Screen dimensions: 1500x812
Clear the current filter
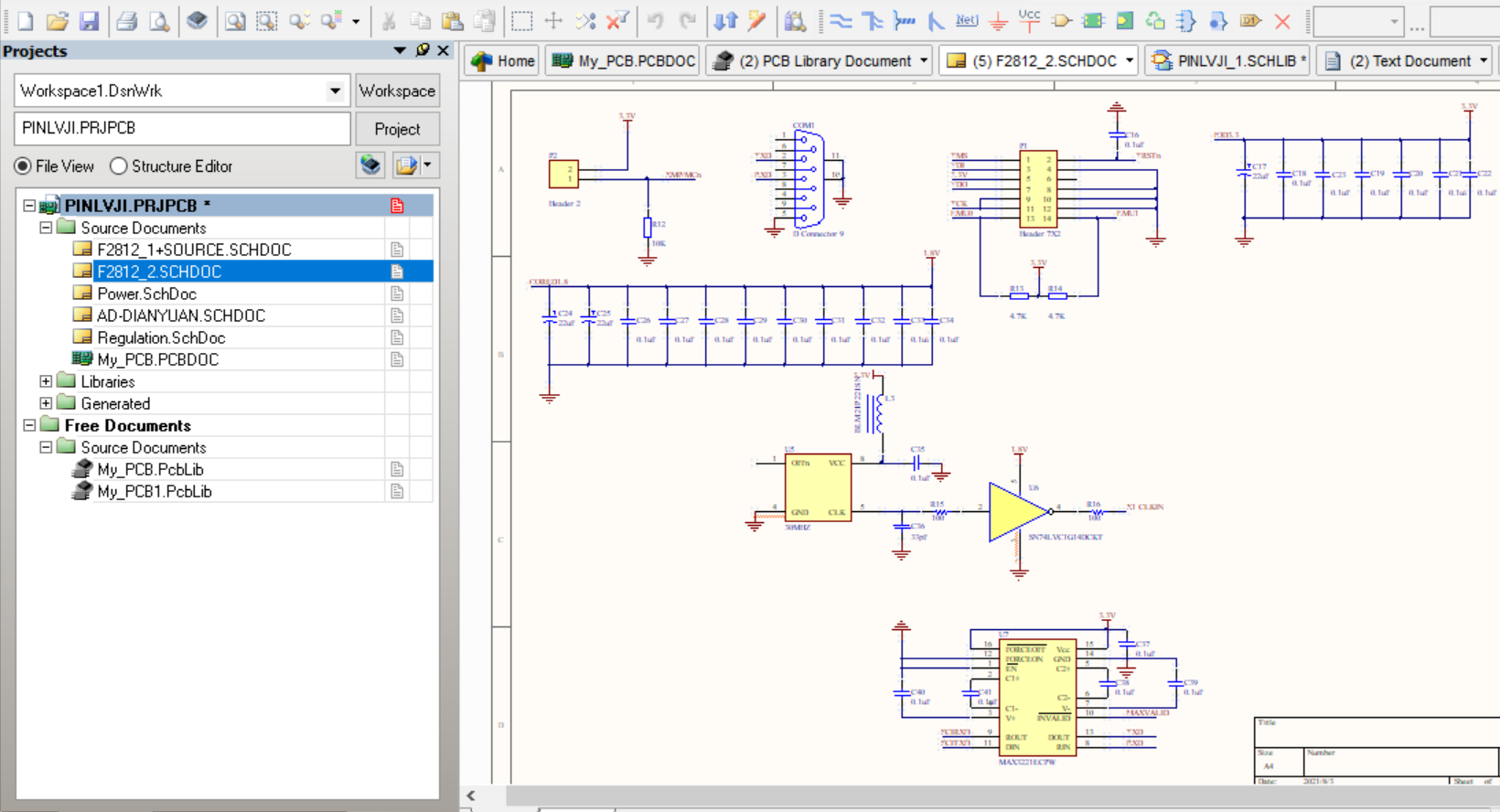pyautogui.click(x=618, y=20)
